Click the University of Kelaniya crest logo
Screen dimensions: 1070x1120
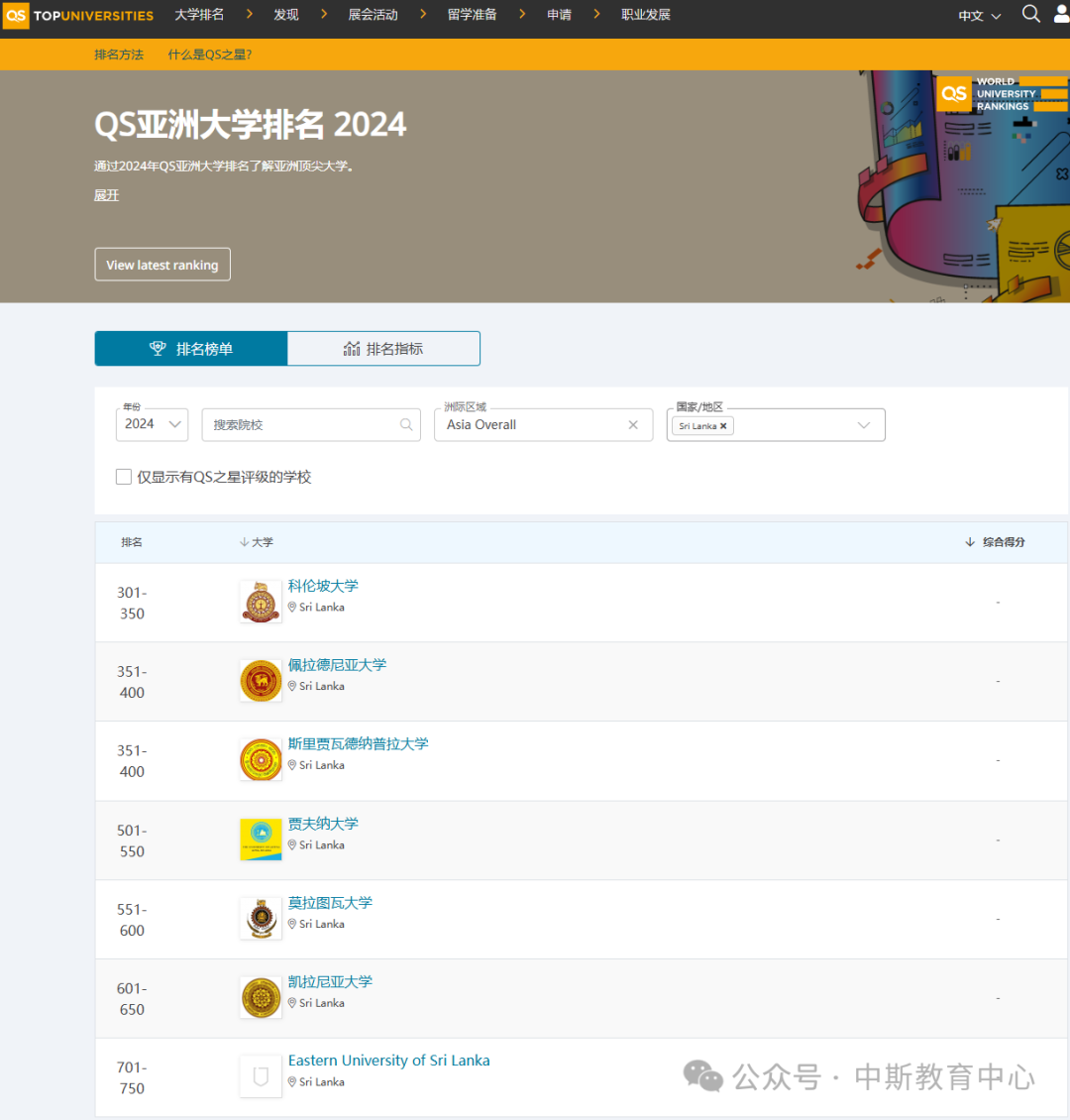261,998
